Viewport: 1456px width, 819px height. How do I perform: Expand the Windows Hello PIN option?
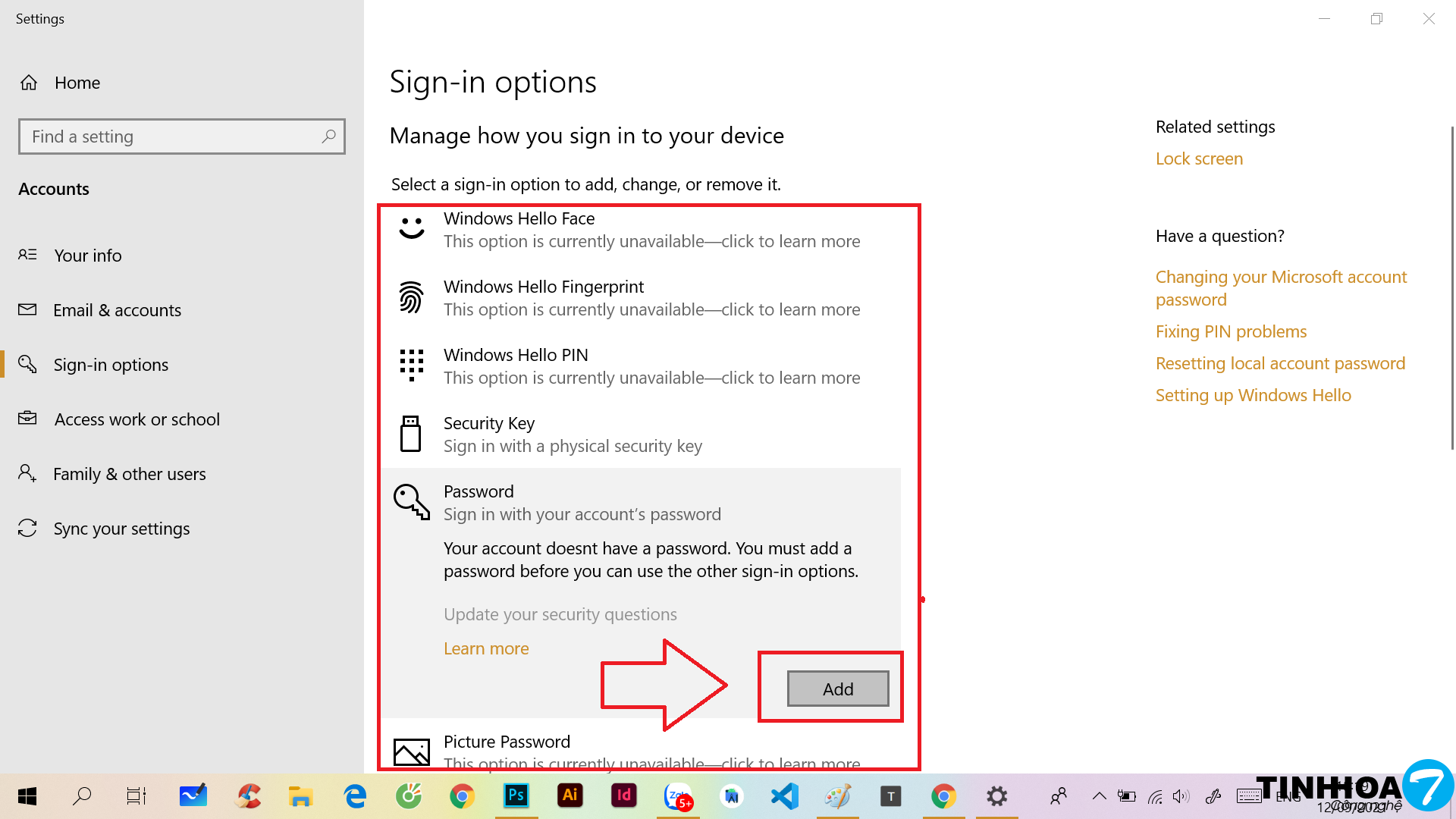(651, 366)
